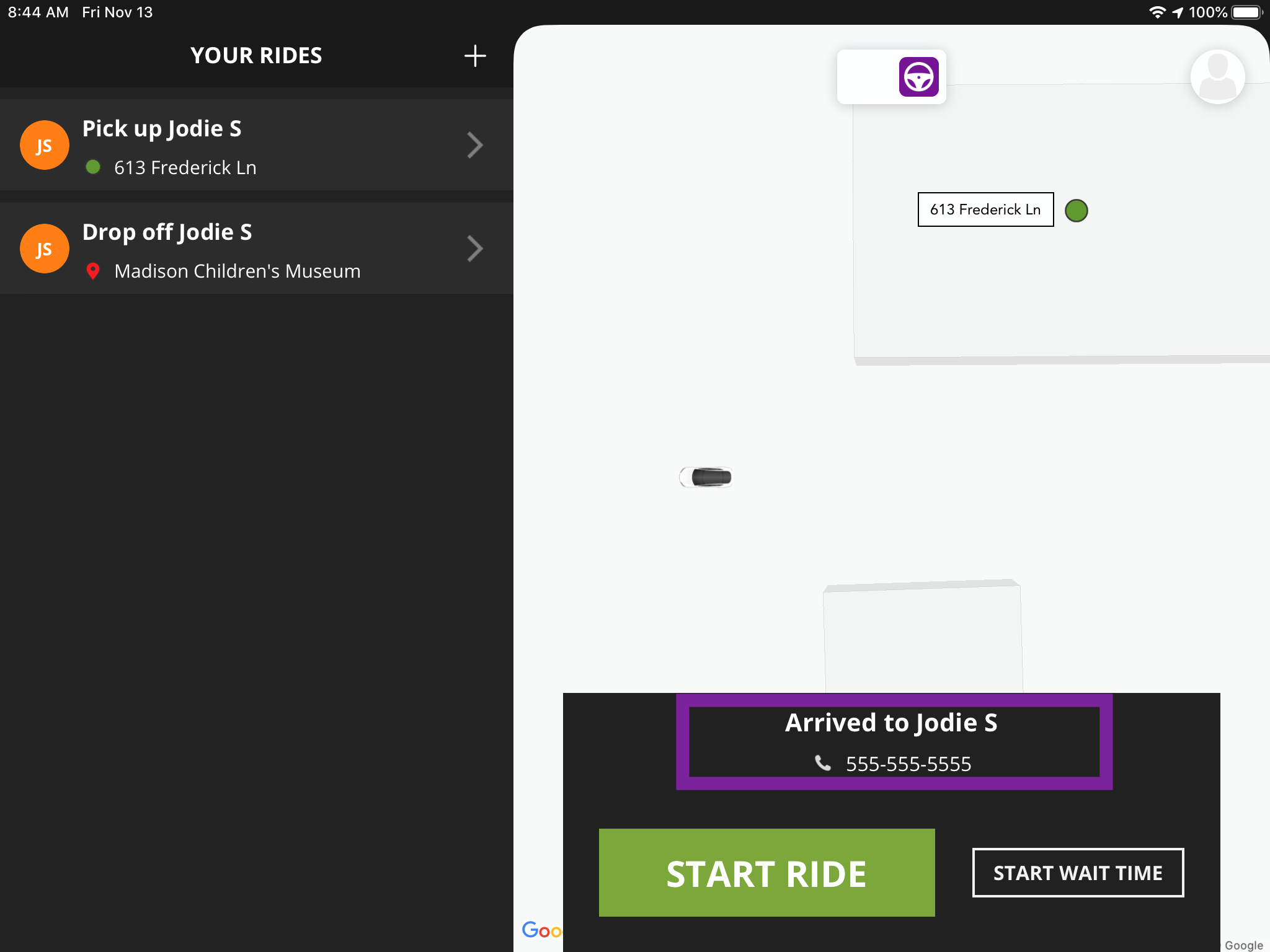Tap the phone icon to call Jodie
Image resolution: width=1270 pixels, height=952 pixels.
tap(823, 763)
